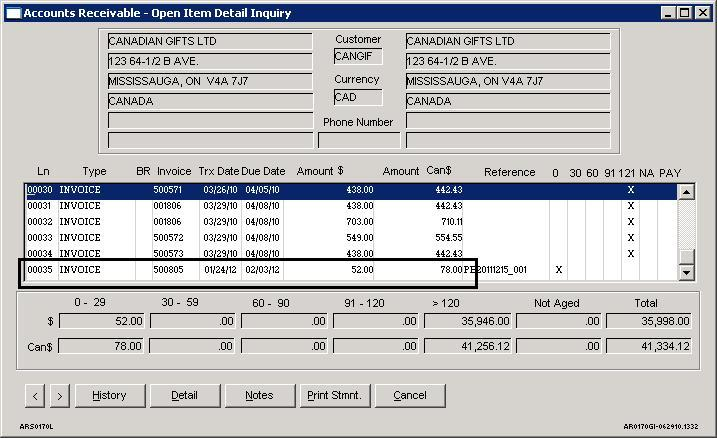The width and height of the screenshot is (717, 438).
Task: Click the Reference column header
Action: point(509,172)
